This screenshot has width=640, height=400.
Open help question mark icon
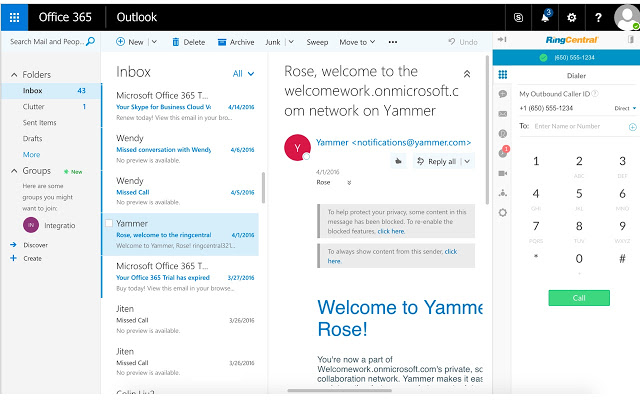coord(598,18)
